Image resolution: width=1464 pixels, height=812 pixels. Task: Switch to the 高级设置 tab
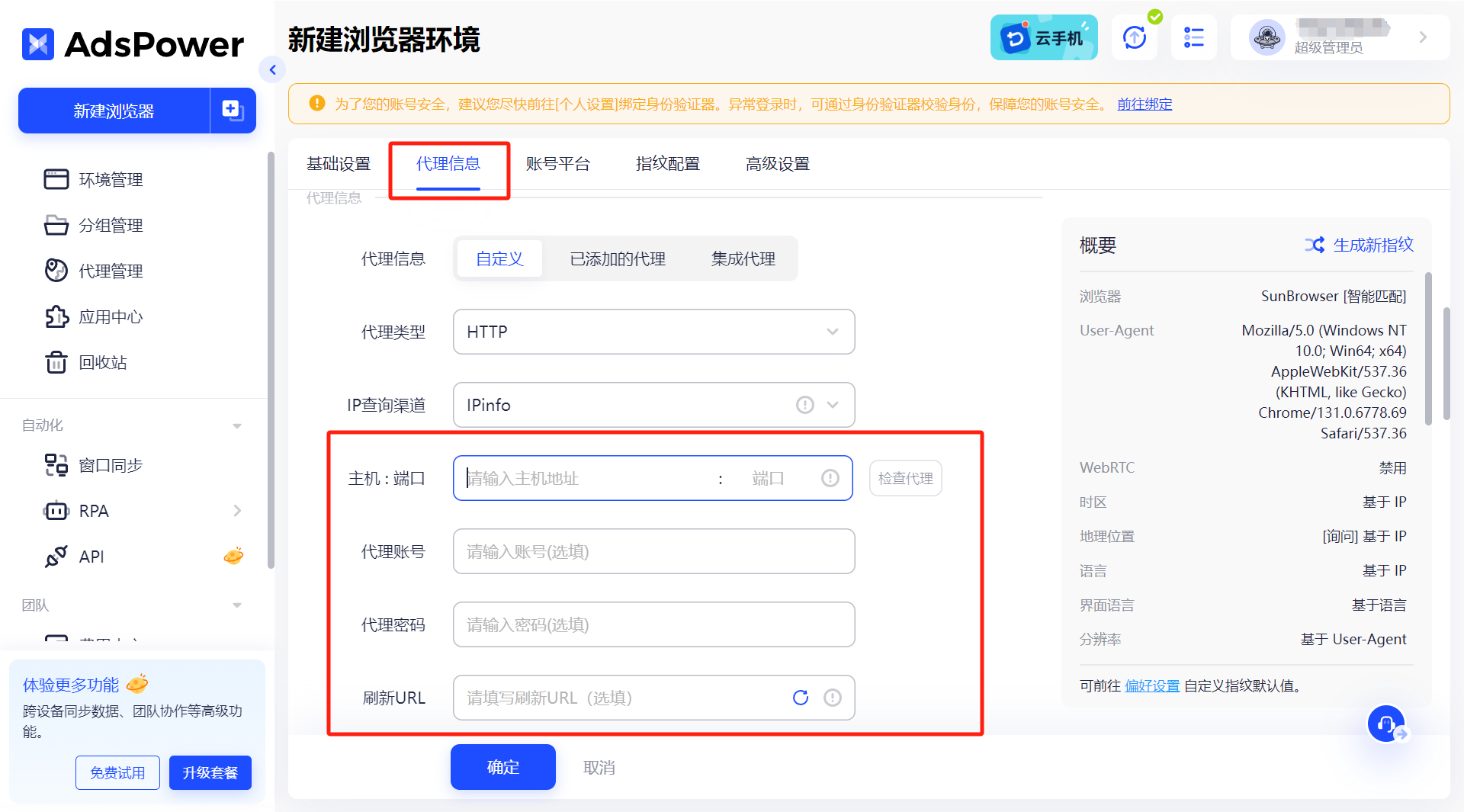[x=777, y=164]
